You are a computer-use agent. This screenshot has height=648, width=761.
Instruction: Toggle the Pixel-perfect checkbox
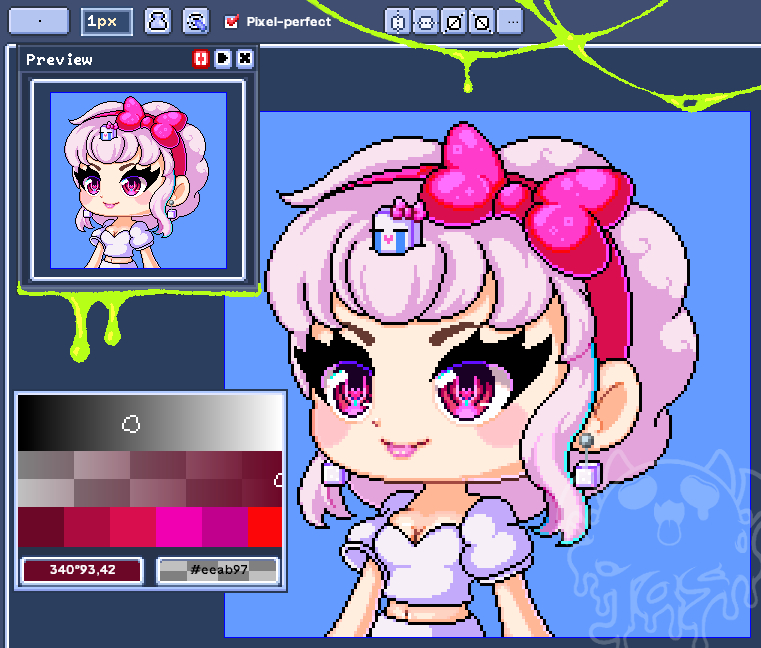233,21
